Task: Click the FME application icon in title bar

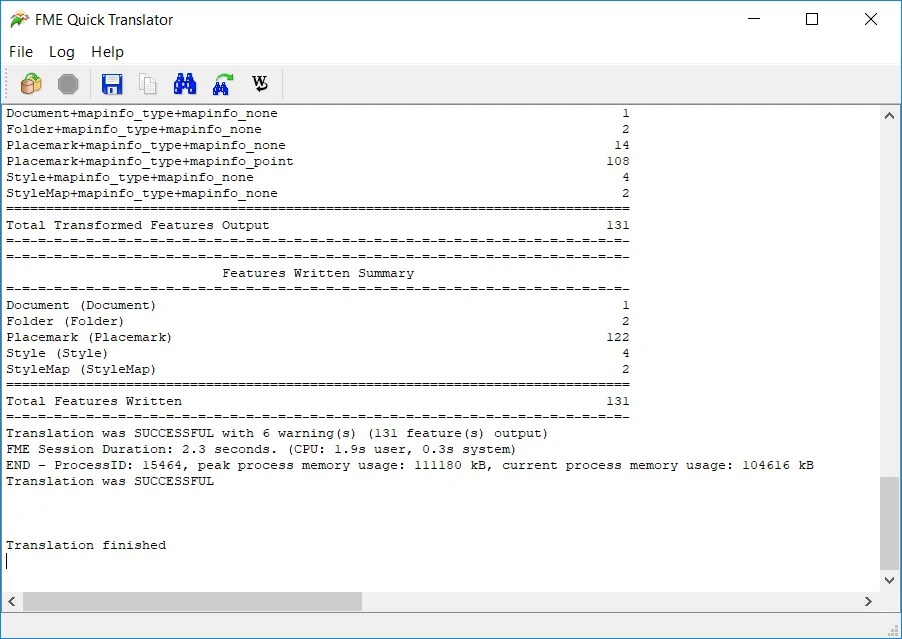Action: click(x=19, y=20)
